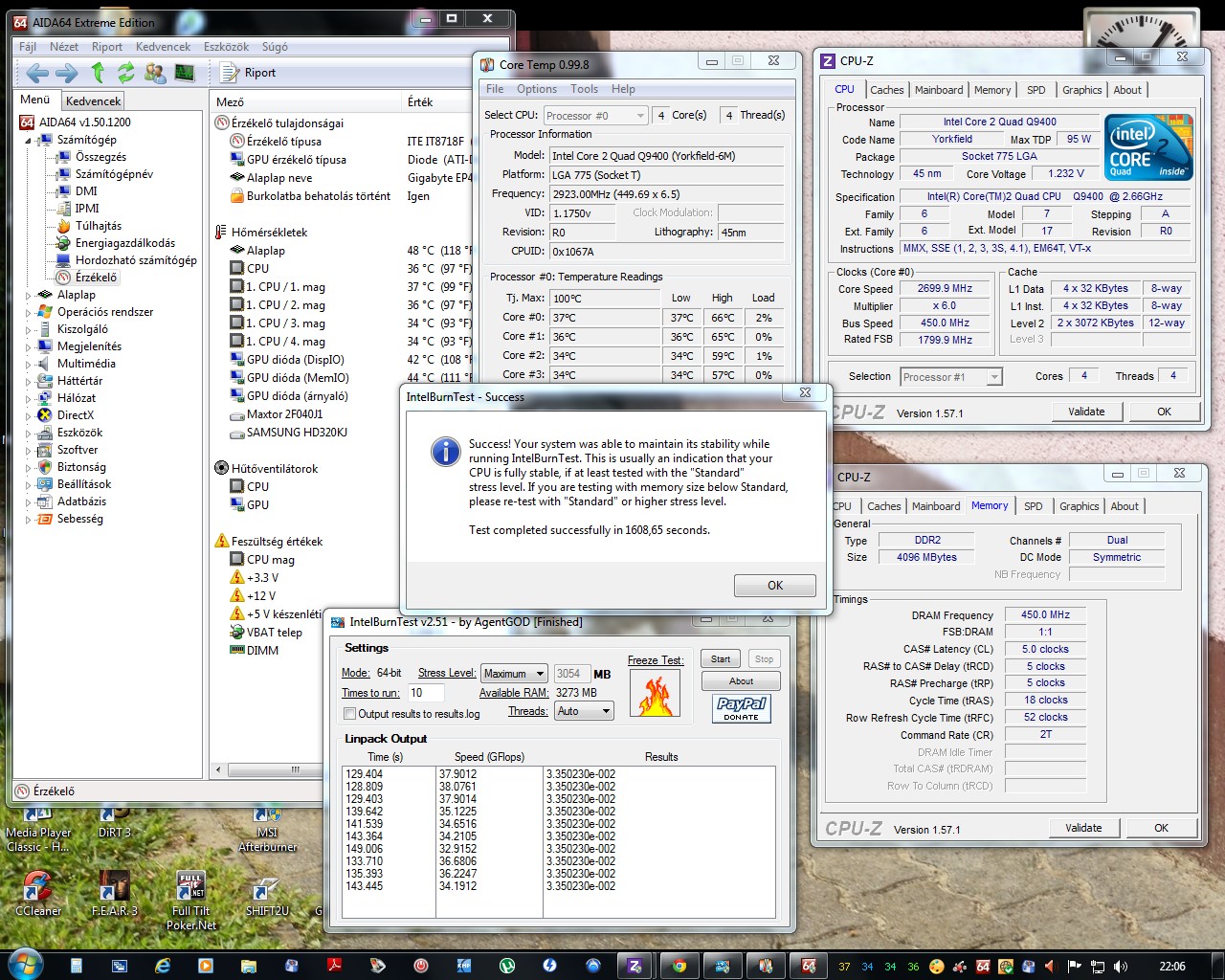This screenshot has height=980, width=1225.
Task: Open Graphics tab in lower CPU-Z window
Action: 1080,506
